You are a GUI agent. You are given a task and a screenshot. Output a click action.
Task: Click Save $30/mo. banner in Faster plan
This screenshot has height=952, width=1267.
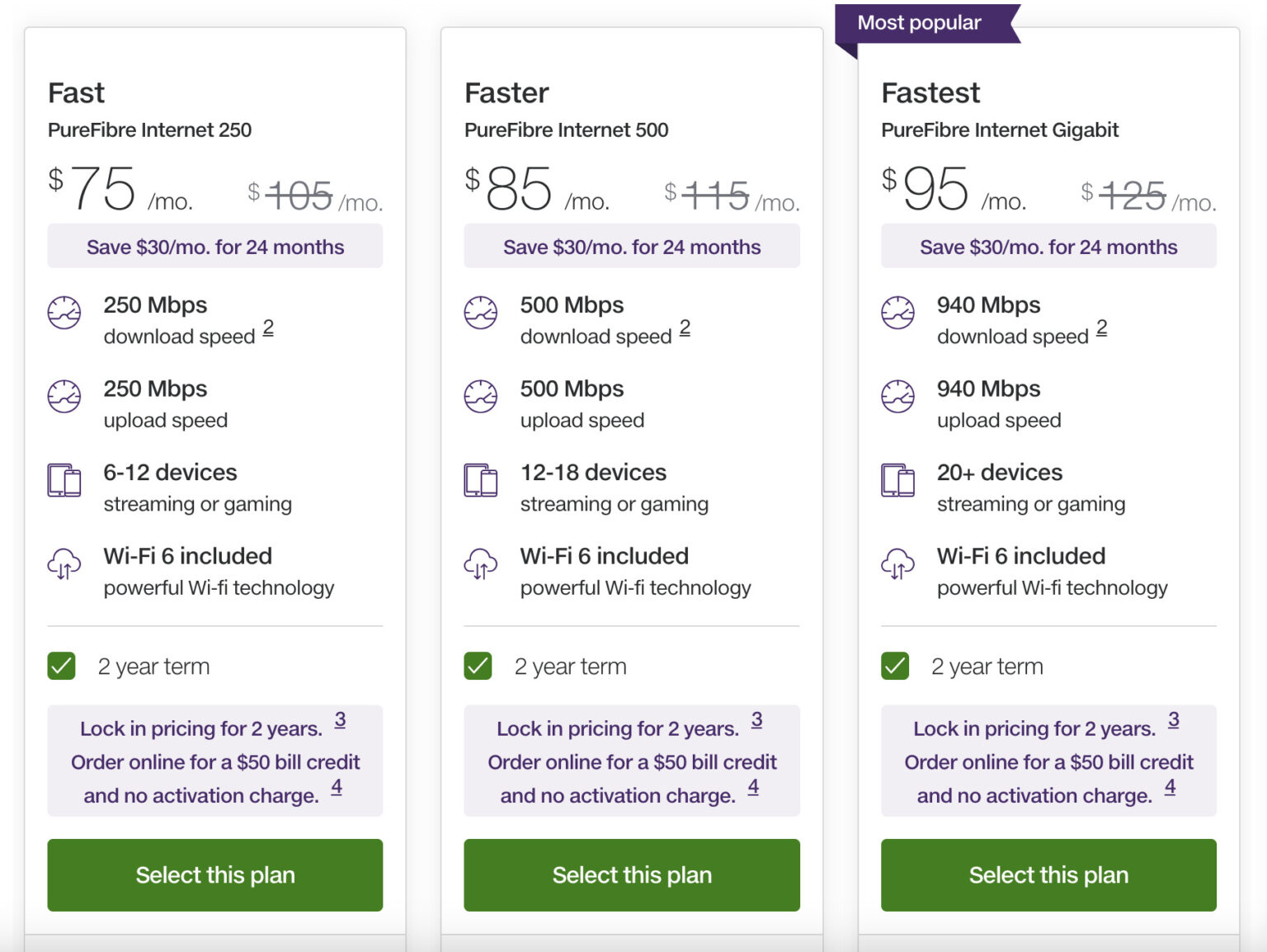click(x=632, y=247)
